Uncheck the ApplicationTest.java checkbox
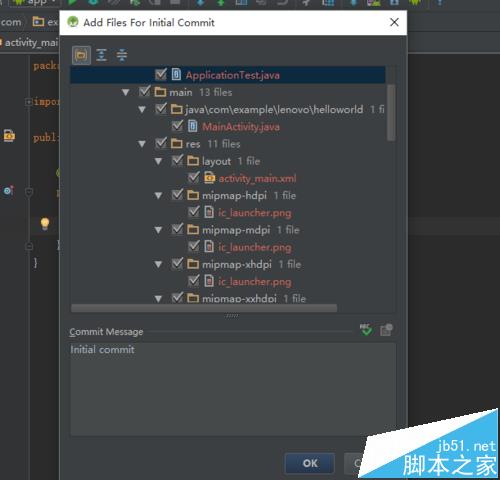 pos(161,74)
